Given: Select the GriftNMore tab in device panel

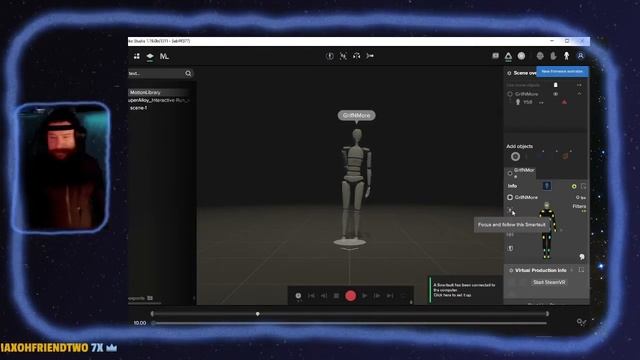Looking at the screenshot, I should click(x=521, y=173).
